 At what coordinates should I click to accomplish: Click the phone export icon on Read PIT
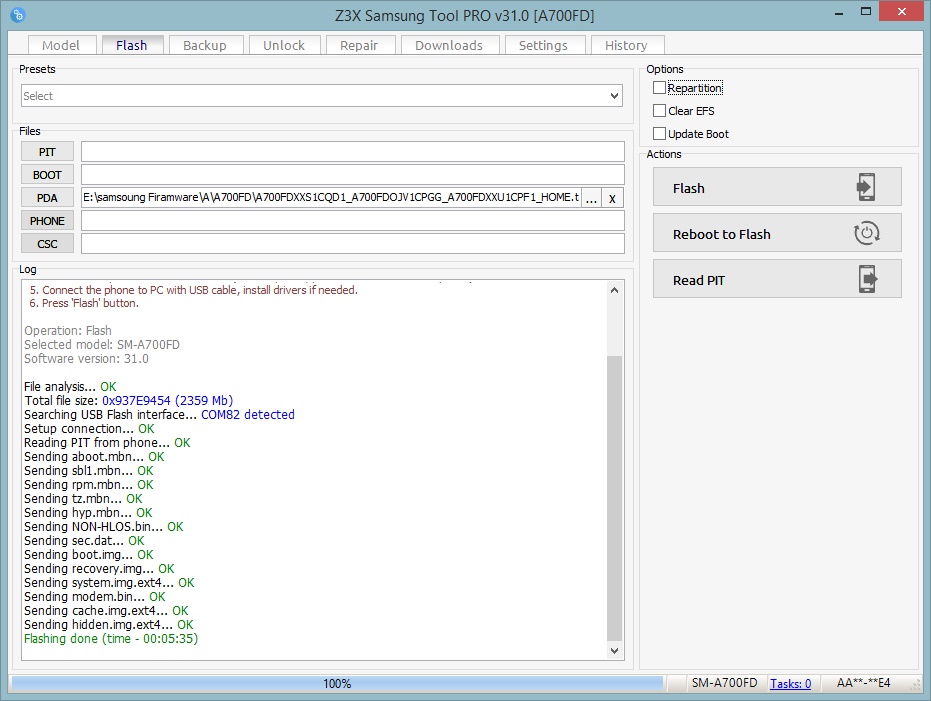coord(867,279)
